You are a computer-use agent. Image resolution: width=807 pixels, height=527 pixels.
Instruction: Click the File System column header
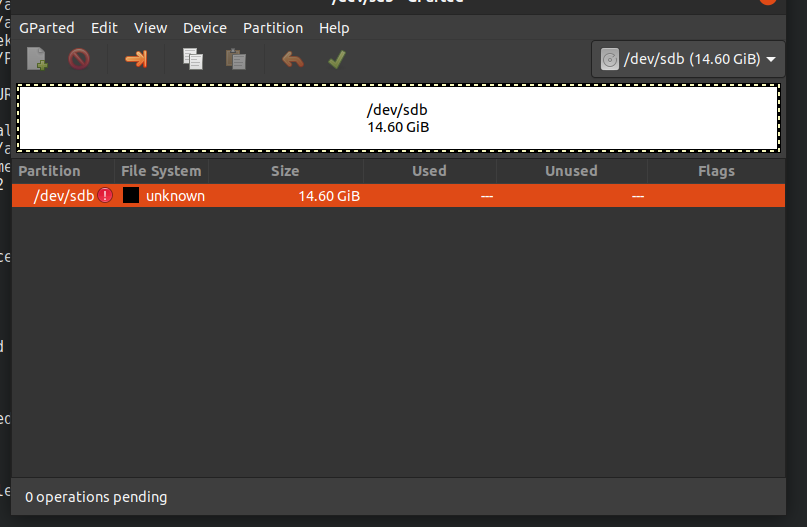pyautogui.click(x=161, y=171)
